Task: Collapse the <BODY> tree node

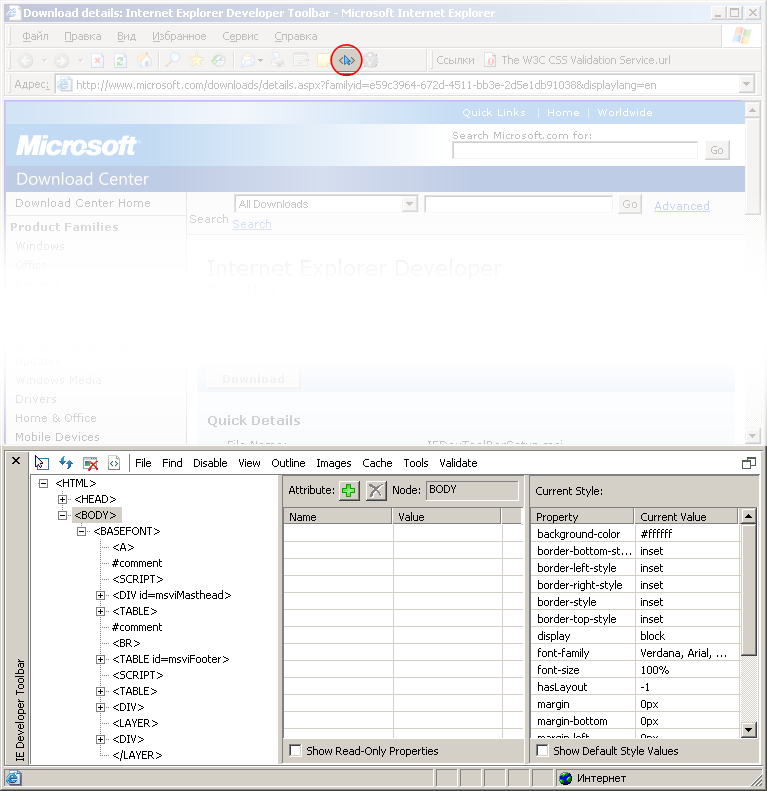Action: [63, 515]
